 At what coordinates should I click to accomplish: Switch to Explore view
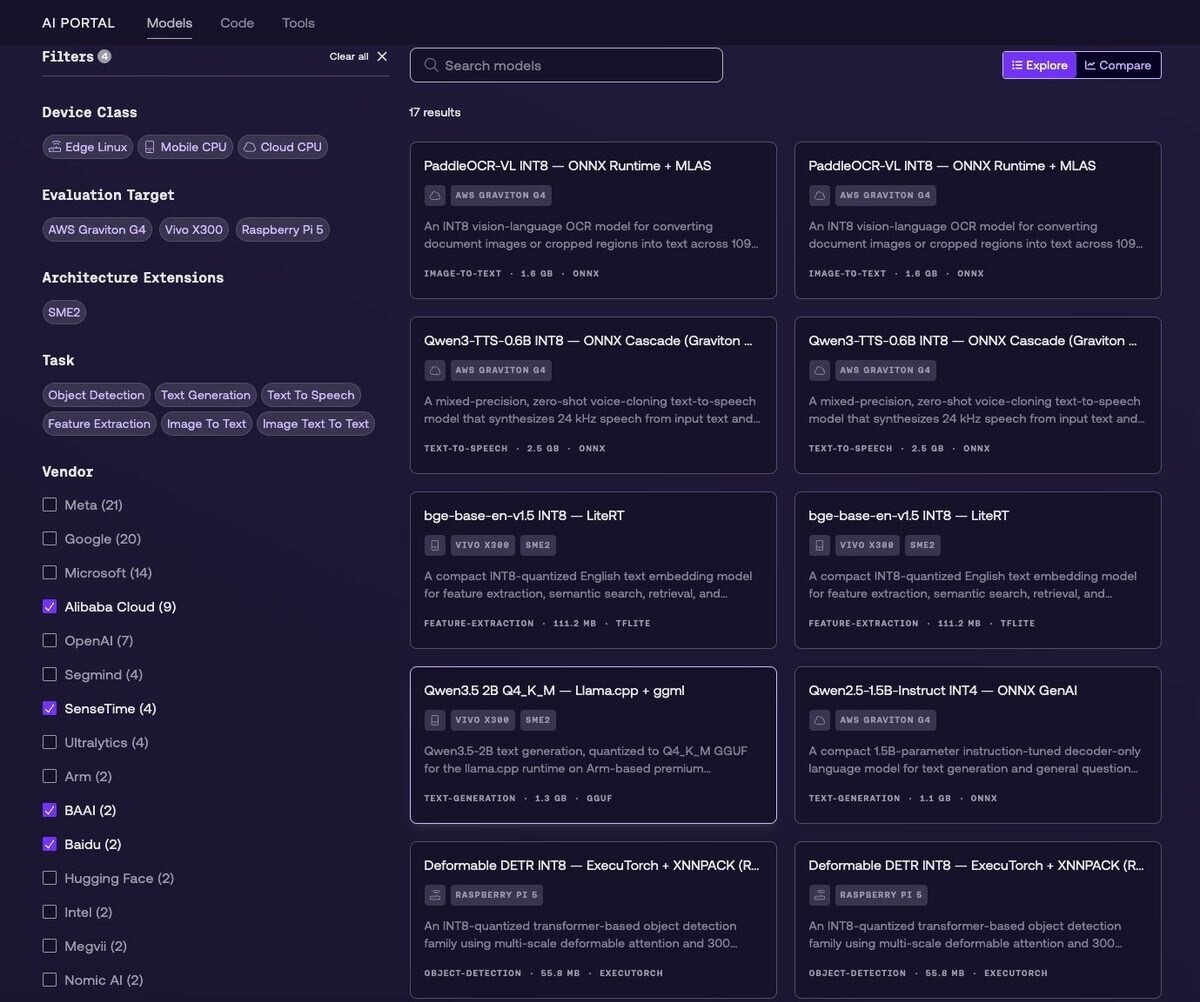(1039, 65)
